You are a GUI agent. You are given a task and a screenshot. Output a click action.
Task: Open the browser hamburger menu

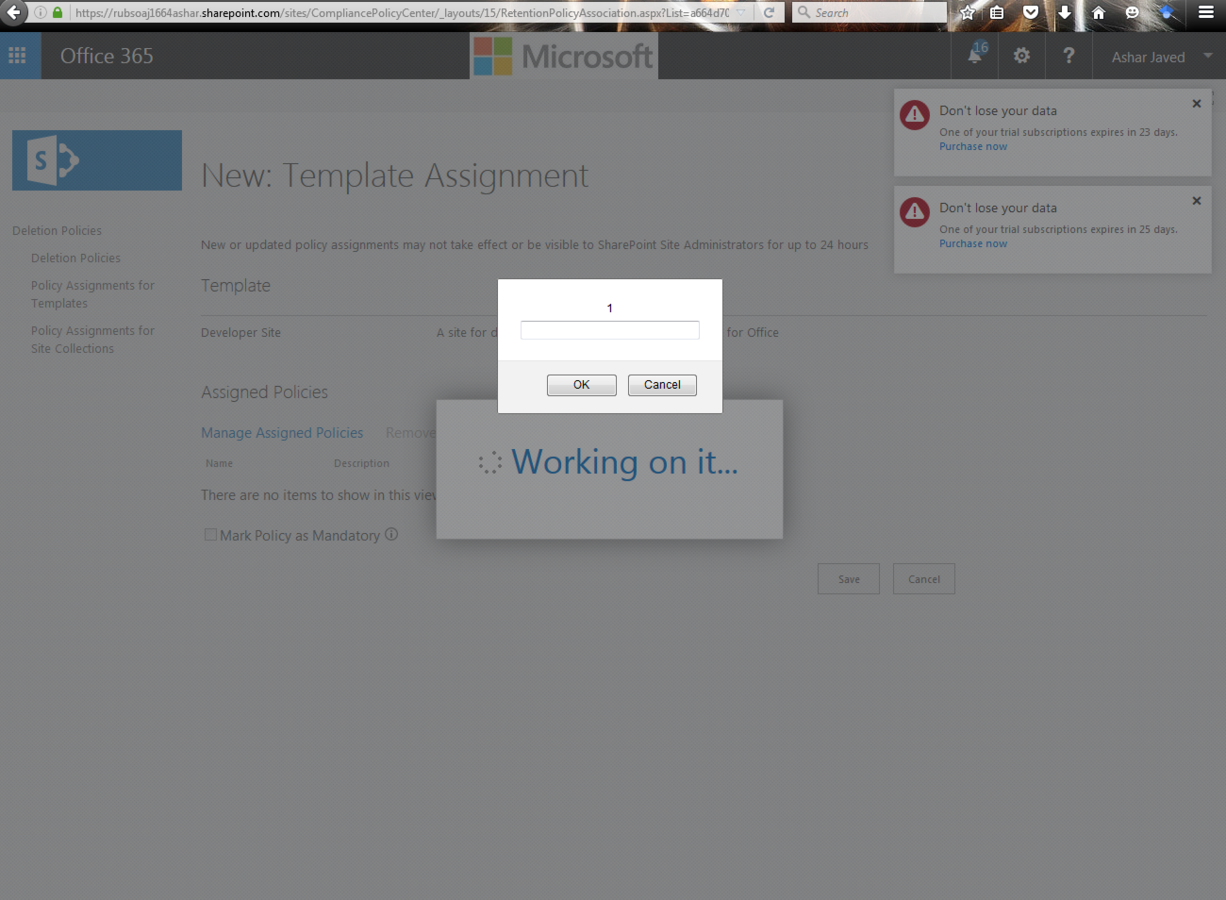pyautogui.click(x=1206, y=13)
